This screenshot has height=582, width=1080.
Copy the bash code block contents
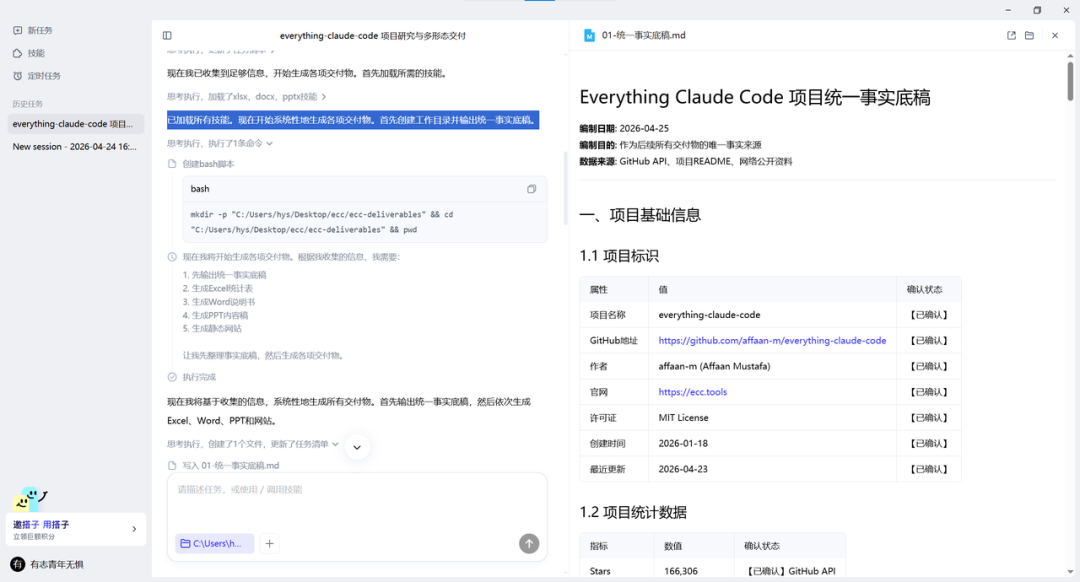click(x=532, y=189)
